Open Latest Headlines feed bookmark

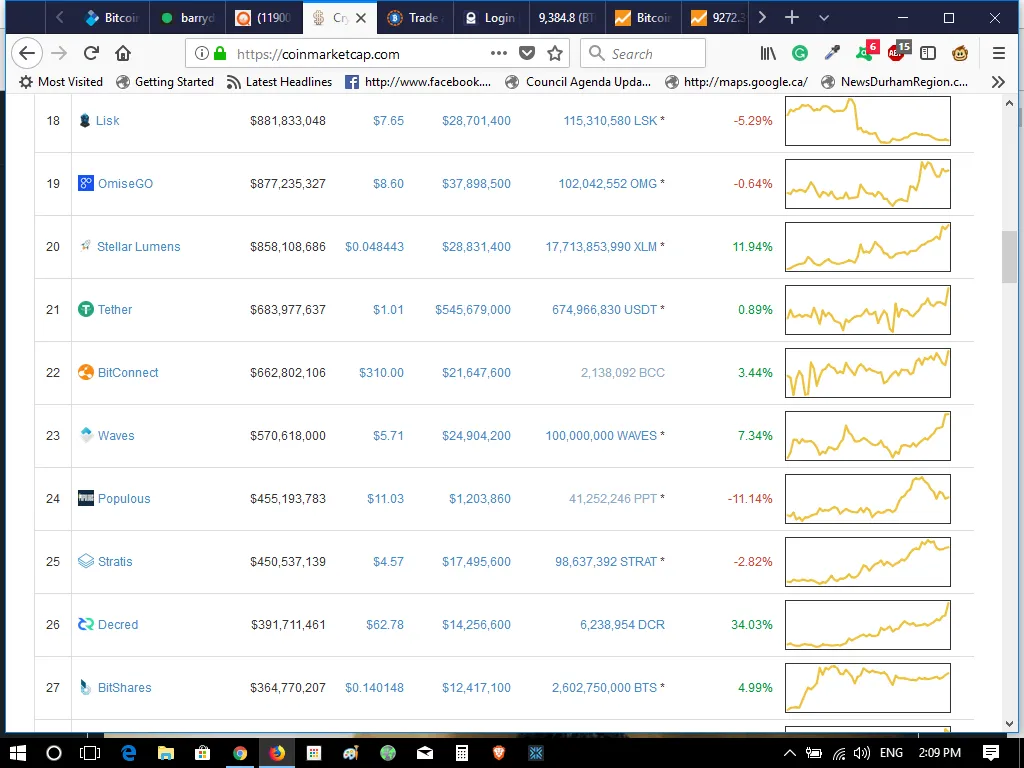pyautogui.click(x=280, y=82)
